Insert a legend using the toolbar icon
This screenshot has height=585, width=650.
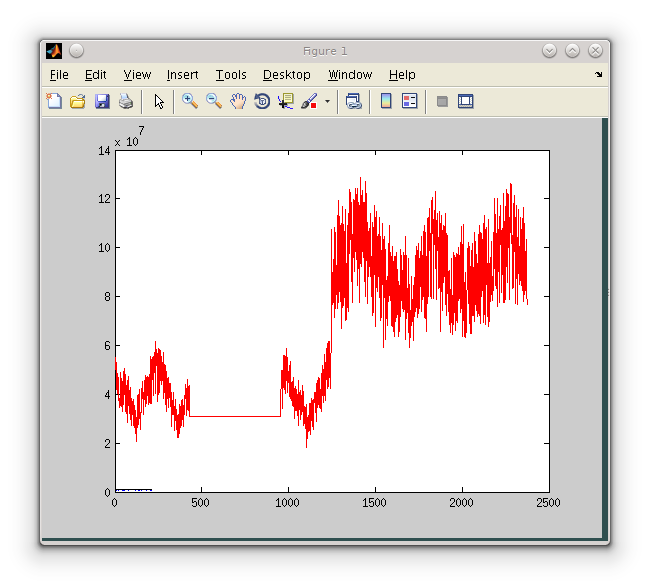[409, 101]
